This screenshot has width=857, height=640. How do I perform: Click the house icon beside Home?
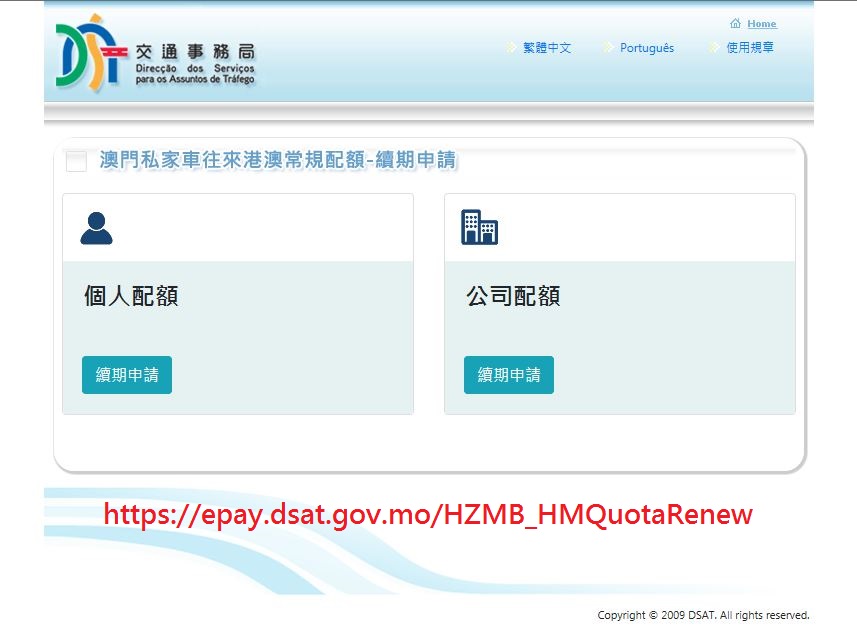(735, 24)
